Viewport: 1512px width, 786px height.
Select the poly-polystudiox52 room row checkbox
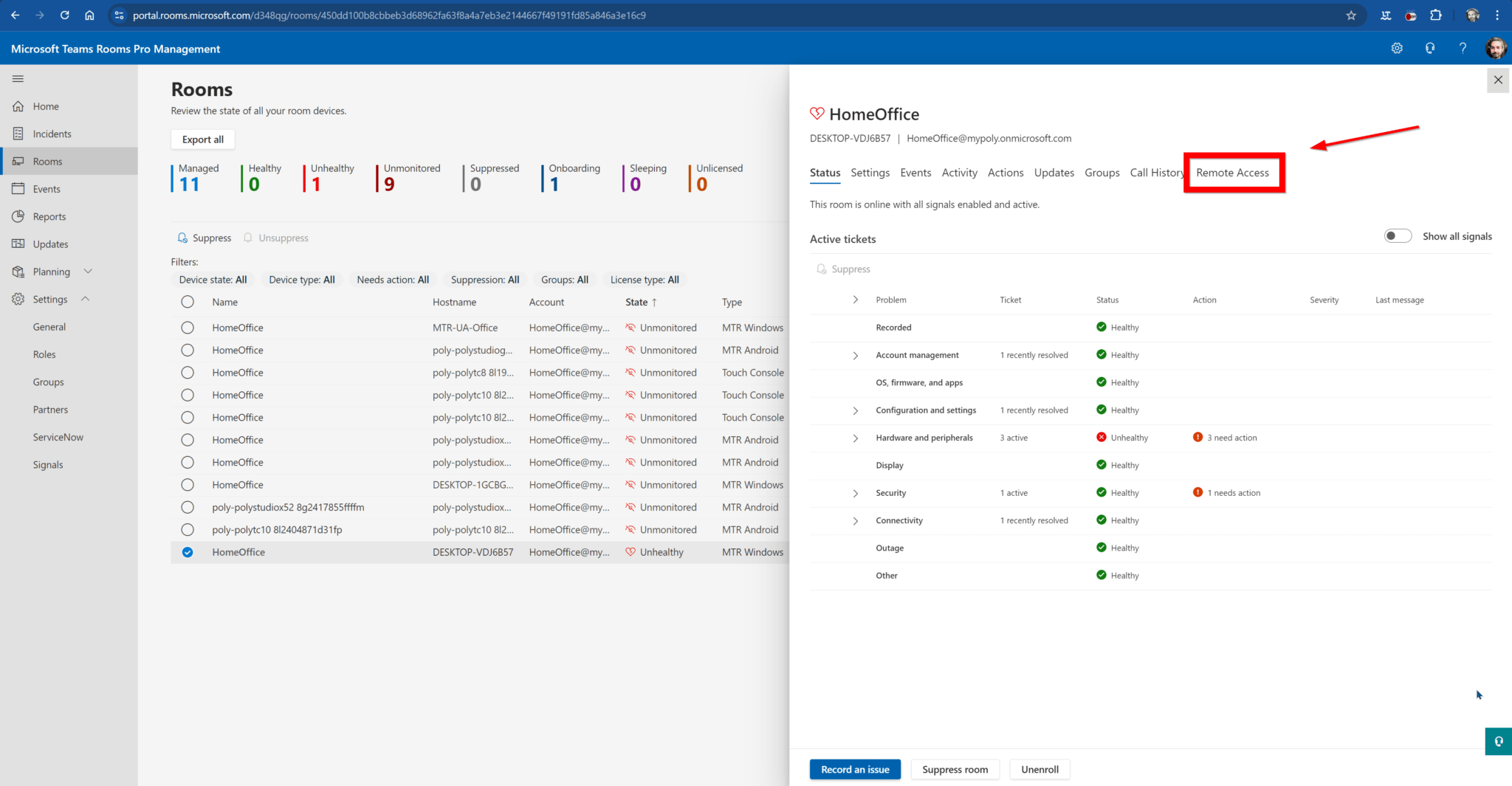(187, 507)
